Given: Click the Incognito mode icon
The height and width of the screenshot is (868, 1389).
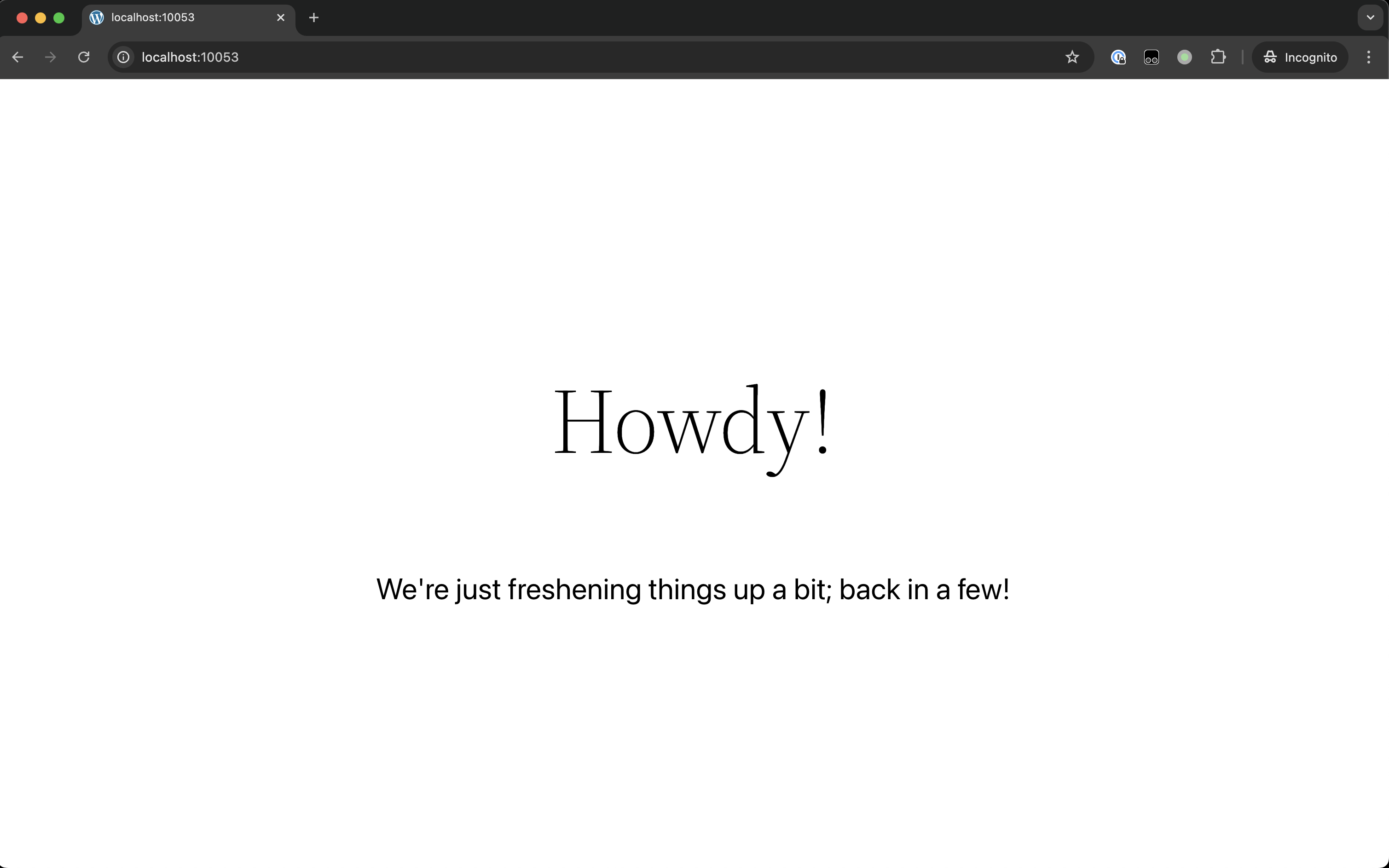Looking at the screenshot, I should (1270, 57).
